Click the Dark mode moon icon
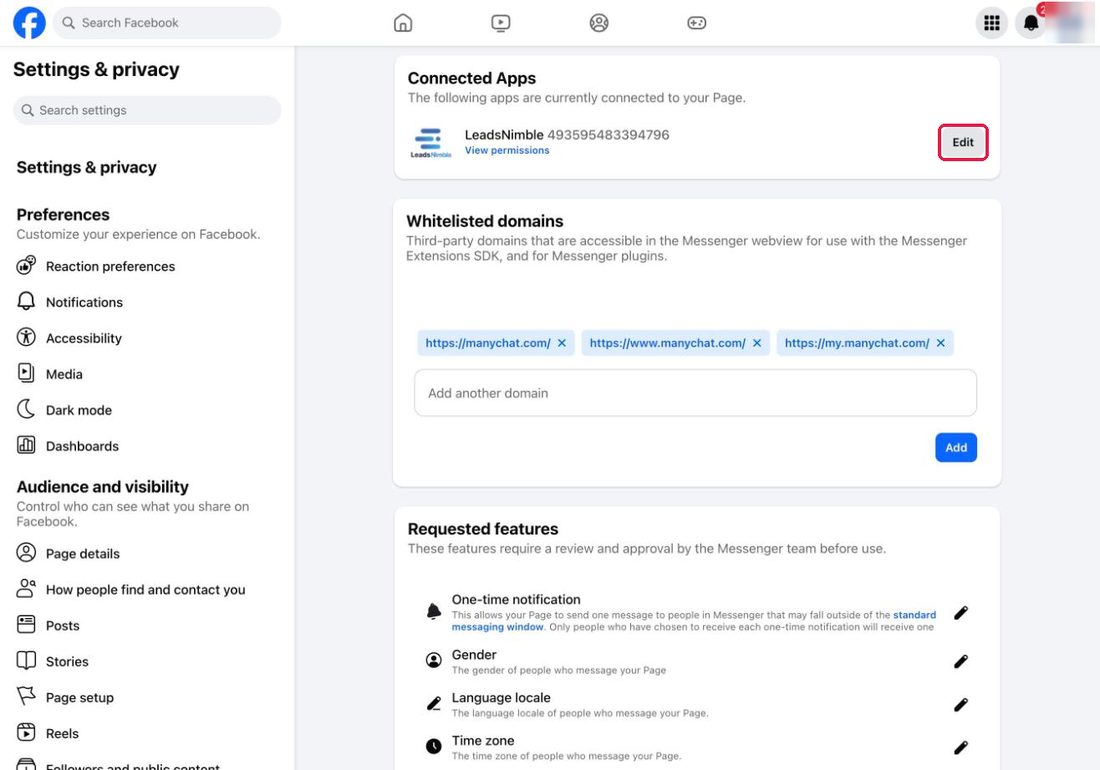 click(x=26, y=409)
